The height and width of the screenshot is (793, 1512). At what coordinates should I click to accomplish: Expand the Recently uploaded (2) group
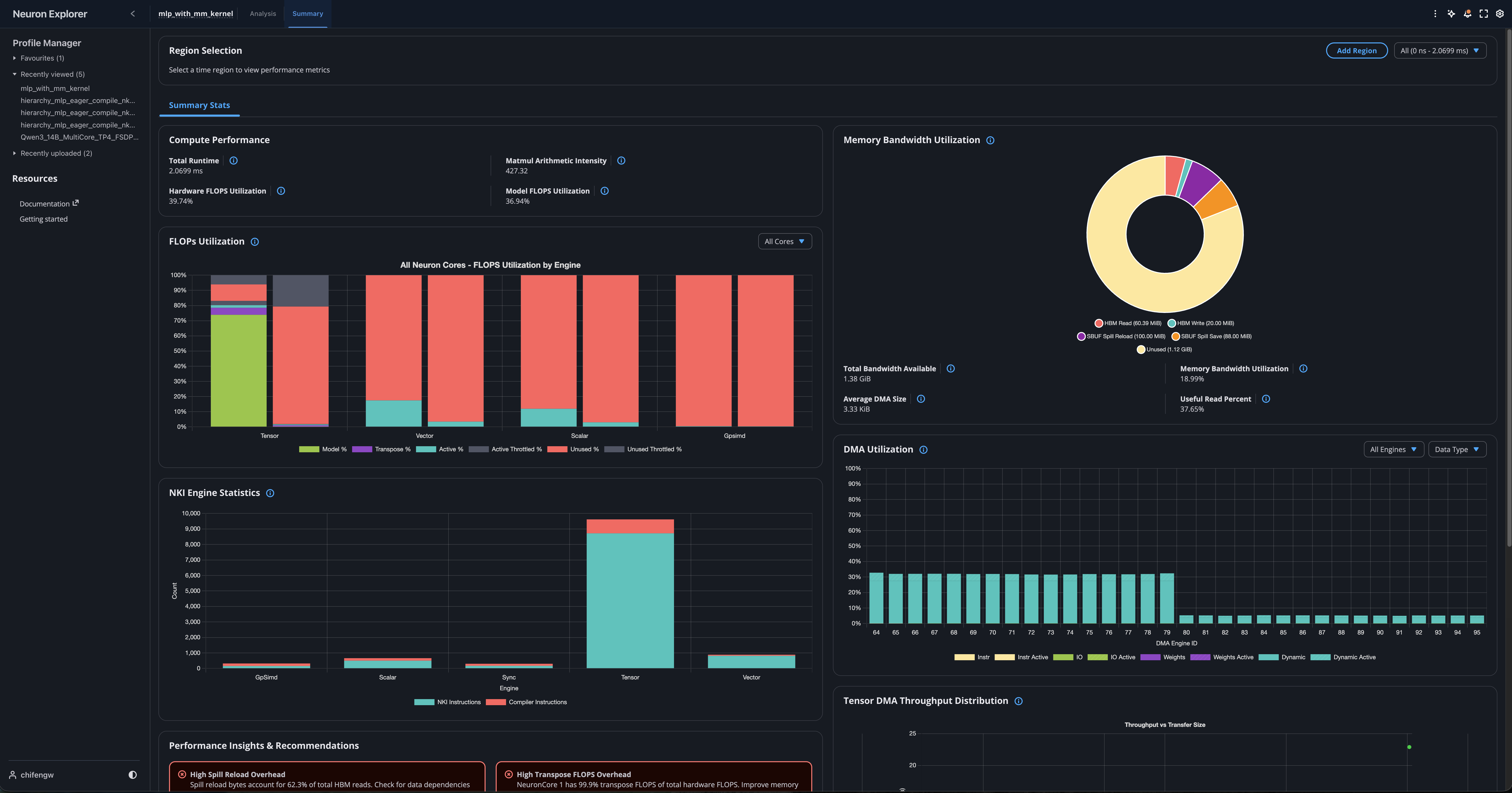pyautogui.click(x=52, y=153)
